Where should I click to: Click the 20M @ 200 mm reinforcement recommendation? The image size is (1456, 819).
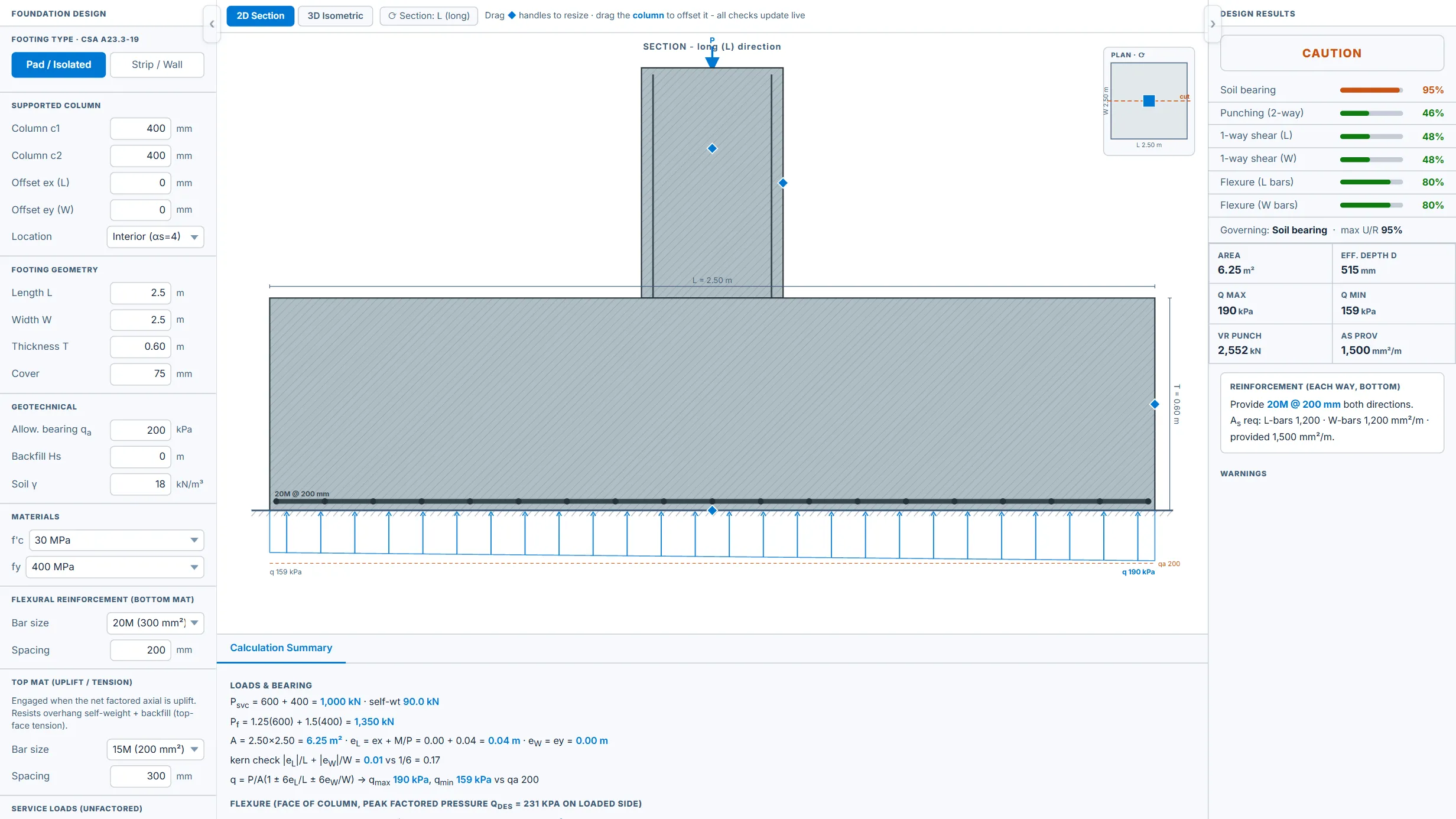click(1303, 405)
